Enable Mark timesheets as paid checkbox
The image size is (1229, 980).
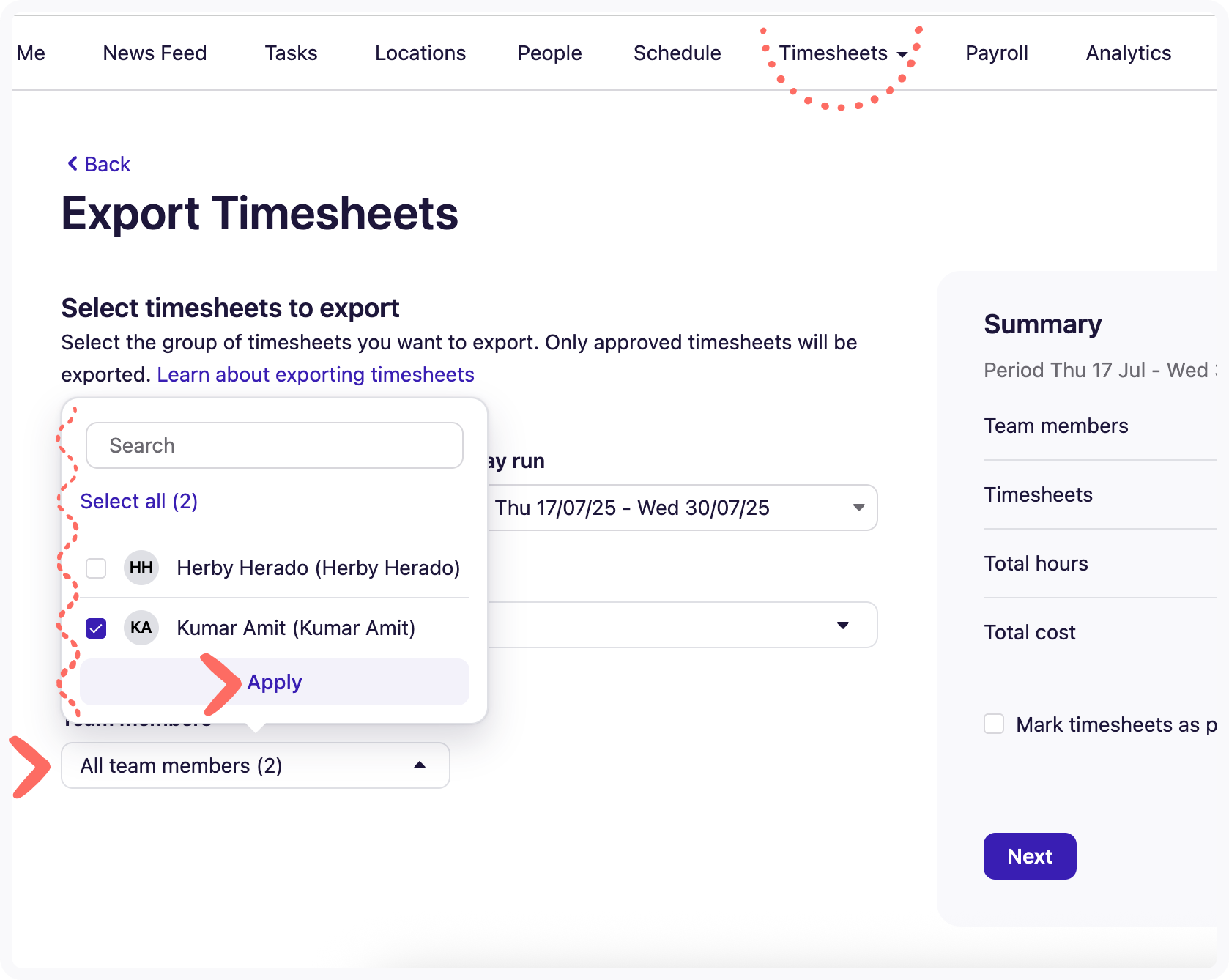coord(994,724)
